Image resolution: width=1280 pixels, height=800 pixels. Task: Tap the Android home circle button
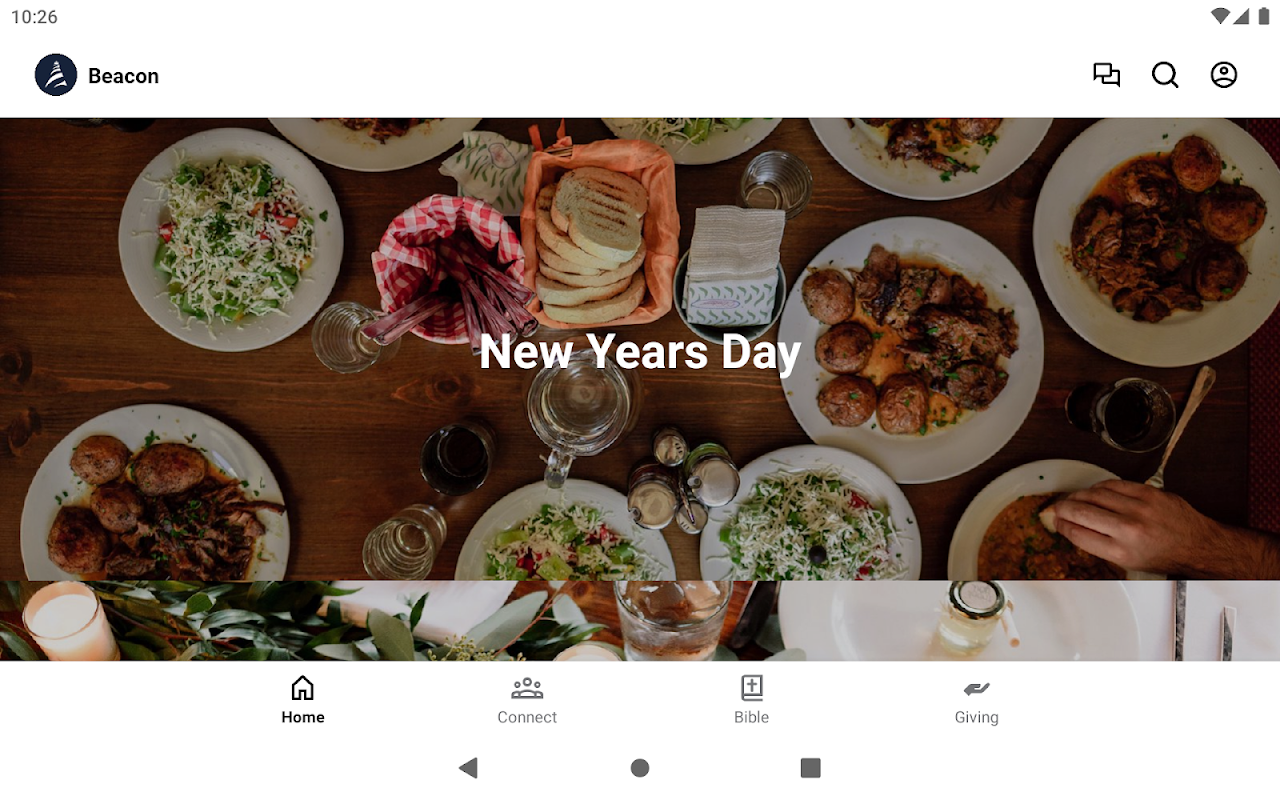point(640,768)
